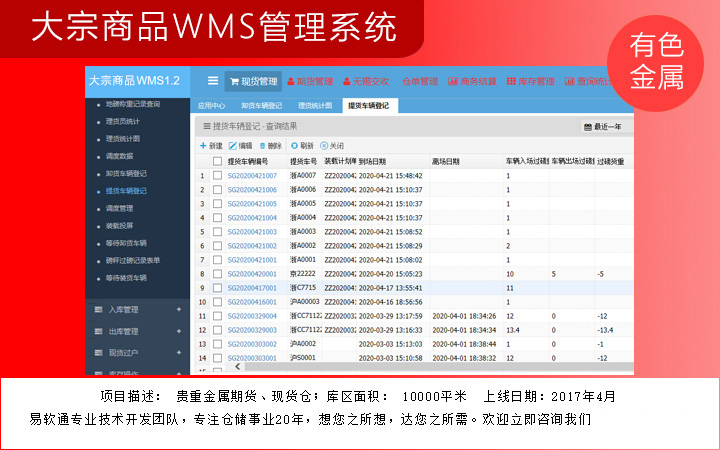Image resolution: width=720 pixels, height=450 pixels.
Task: Check the box for SG20200420001
Action: [x=218, y=274]
